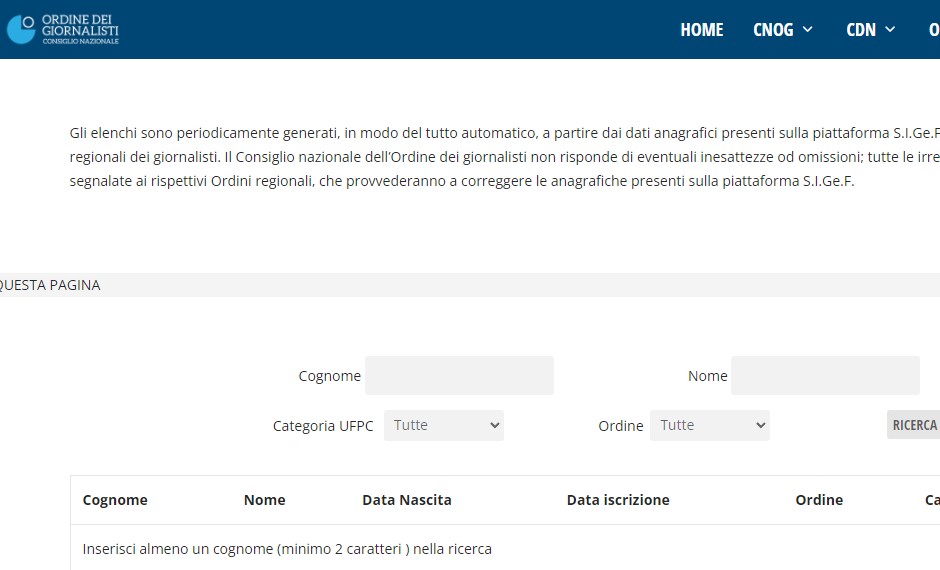The height and width of the screenshot is (570, 940).
Task: Click the Ordine dei Giornalisti circular logo icon
Action: (21, 29)
